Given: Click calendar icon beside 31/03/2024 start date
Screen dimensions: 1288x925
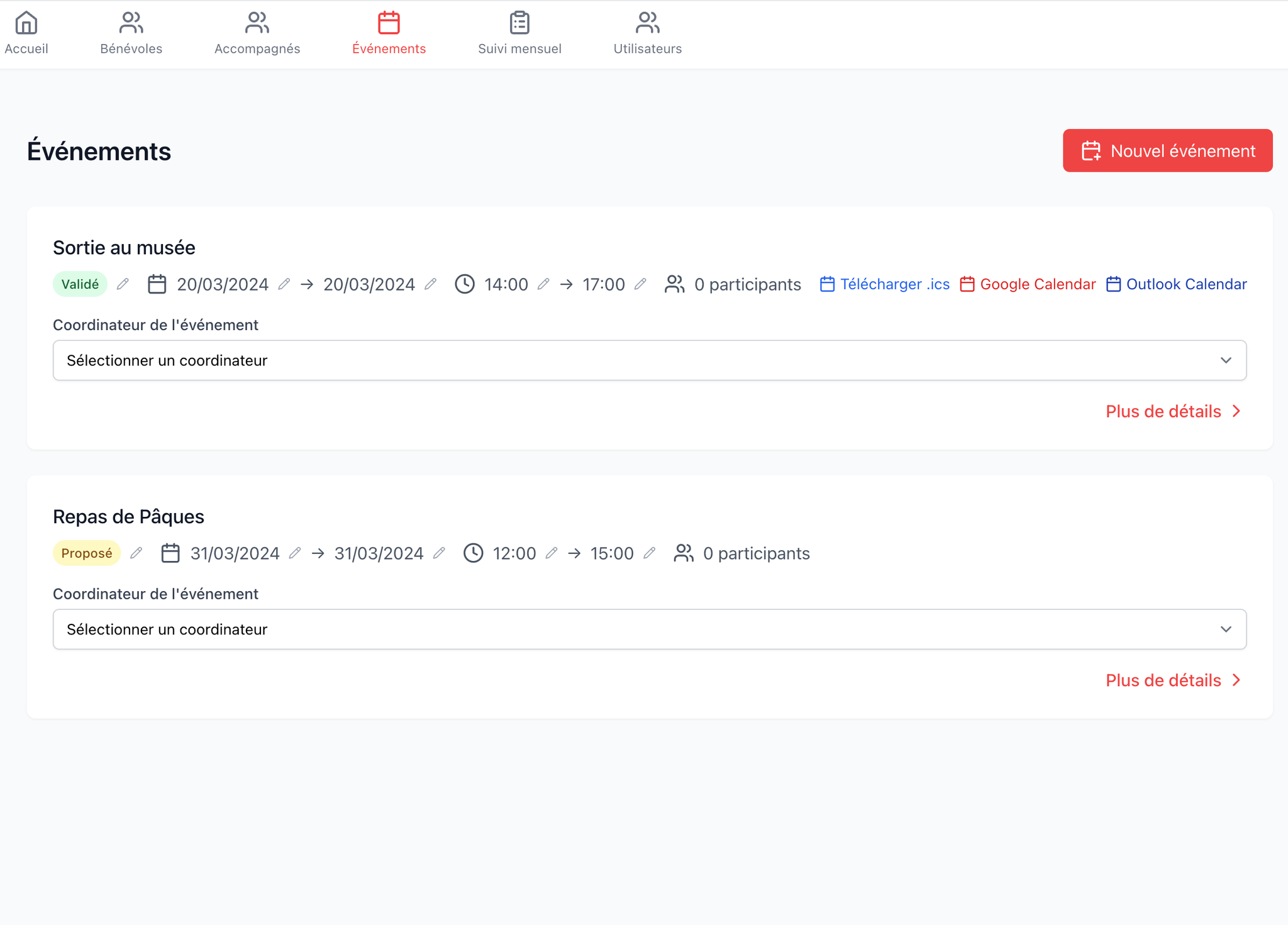Looking at the screenshot, I should tap(170, 553).
